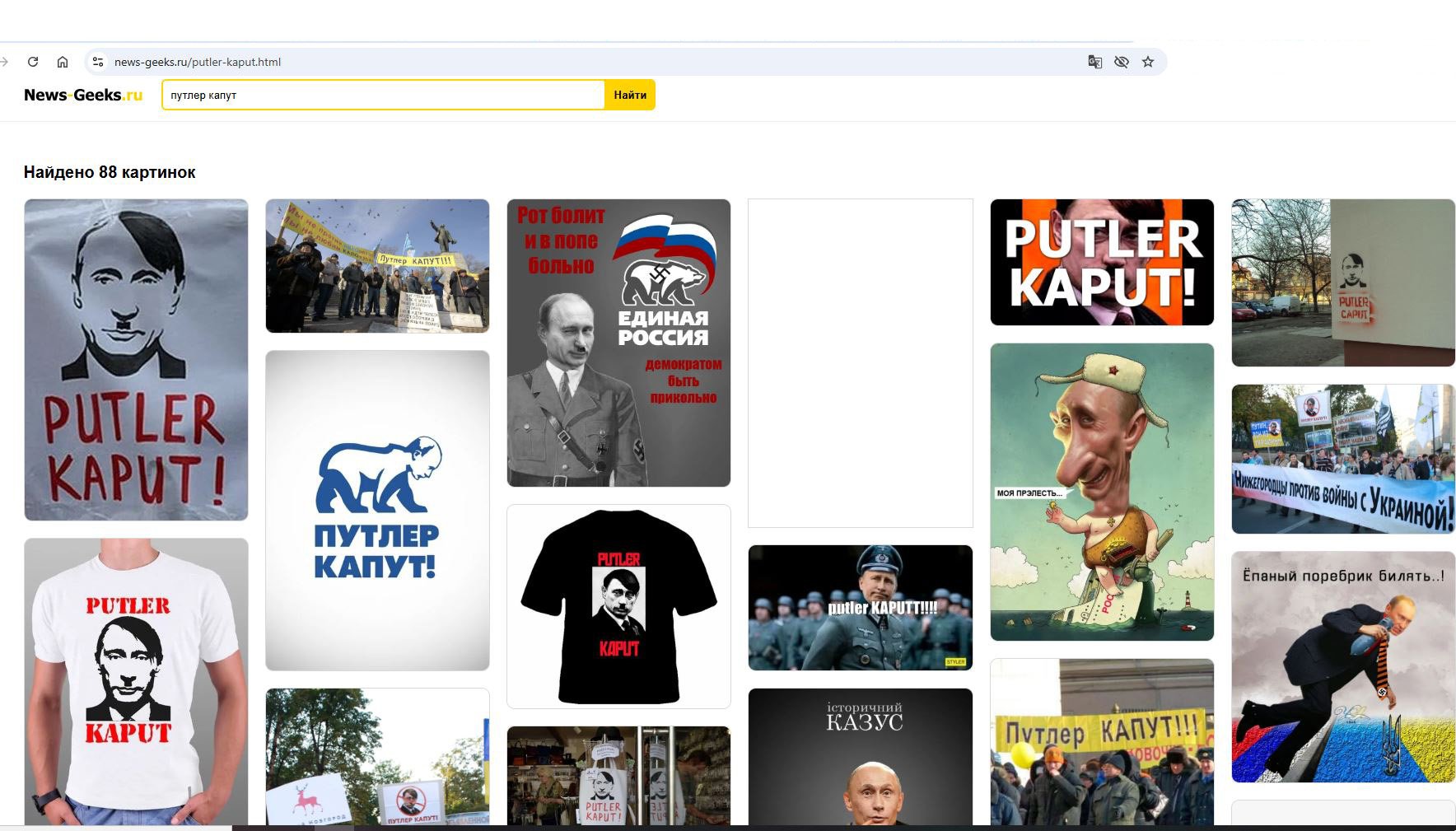Click inside the browser address bar
This screenshot has height=831, width=1456.
coord(494,62)
